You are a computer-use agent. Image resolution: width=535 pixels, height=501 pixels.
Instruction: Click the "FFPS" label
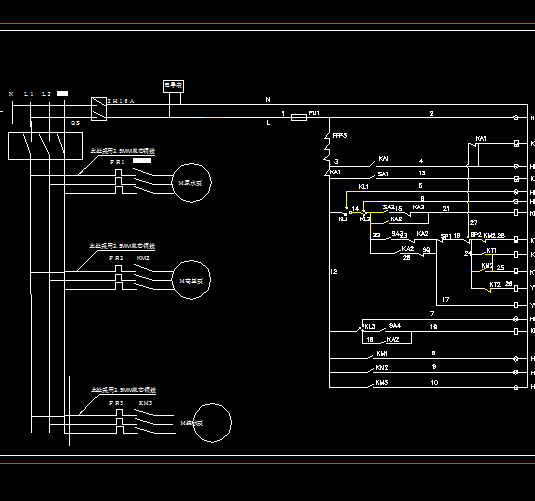[340, 135]
